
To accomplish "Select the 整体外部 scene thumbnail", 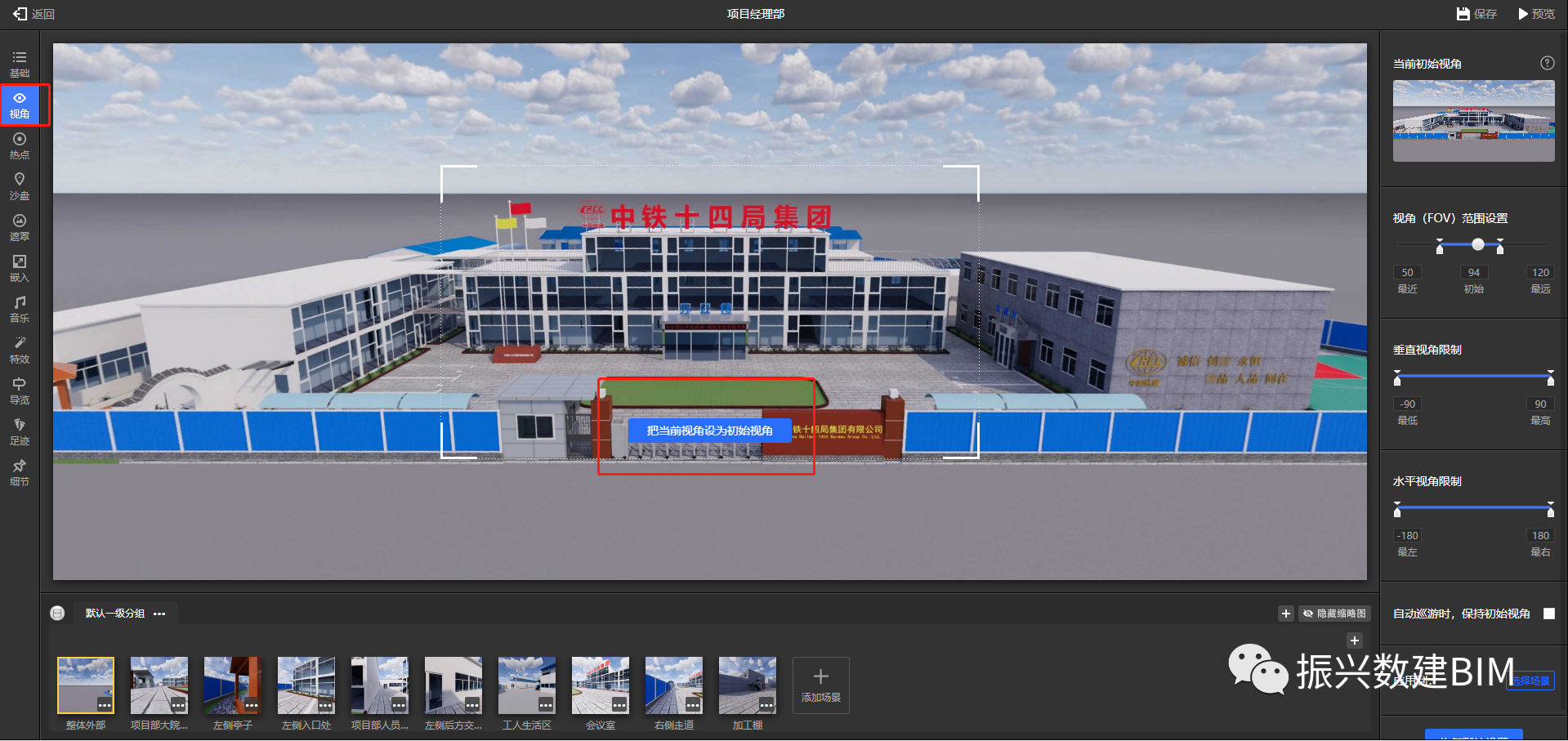I will point(86,685).
